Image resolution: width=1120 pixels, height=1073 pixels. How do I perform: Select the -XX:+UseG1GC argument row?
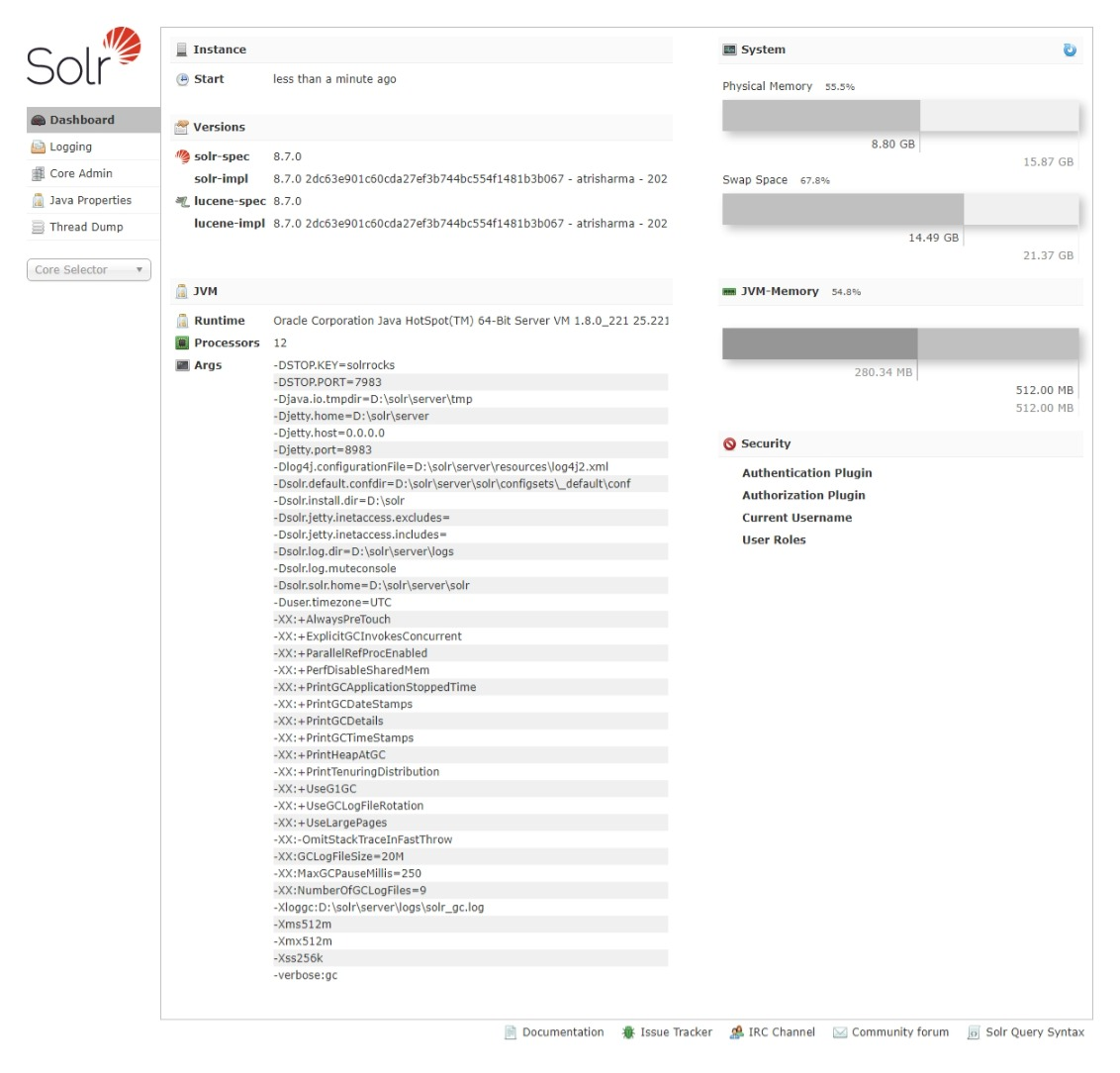click(x=470, y=789)
